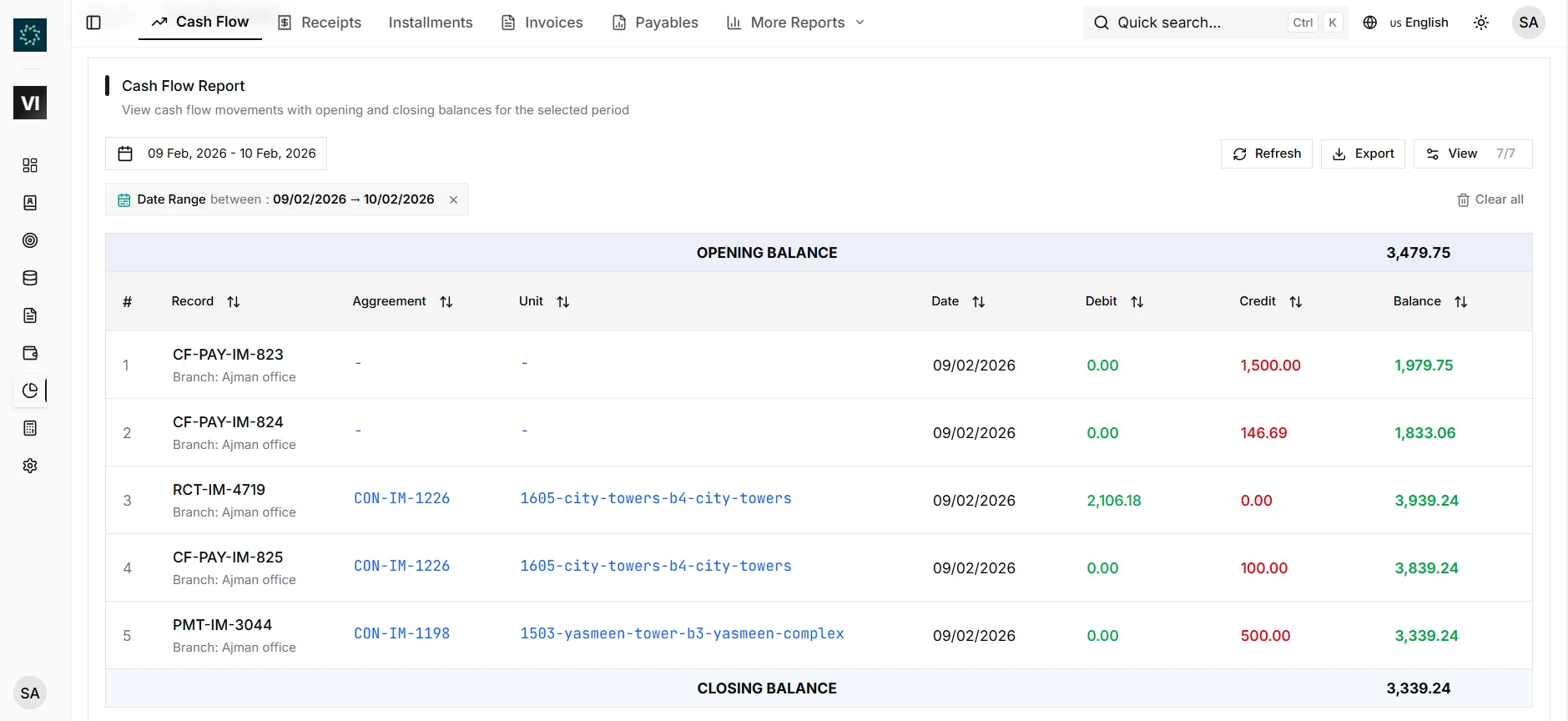
Task: Open agreement link CON-IM-1198
Action: click(401, 633)
